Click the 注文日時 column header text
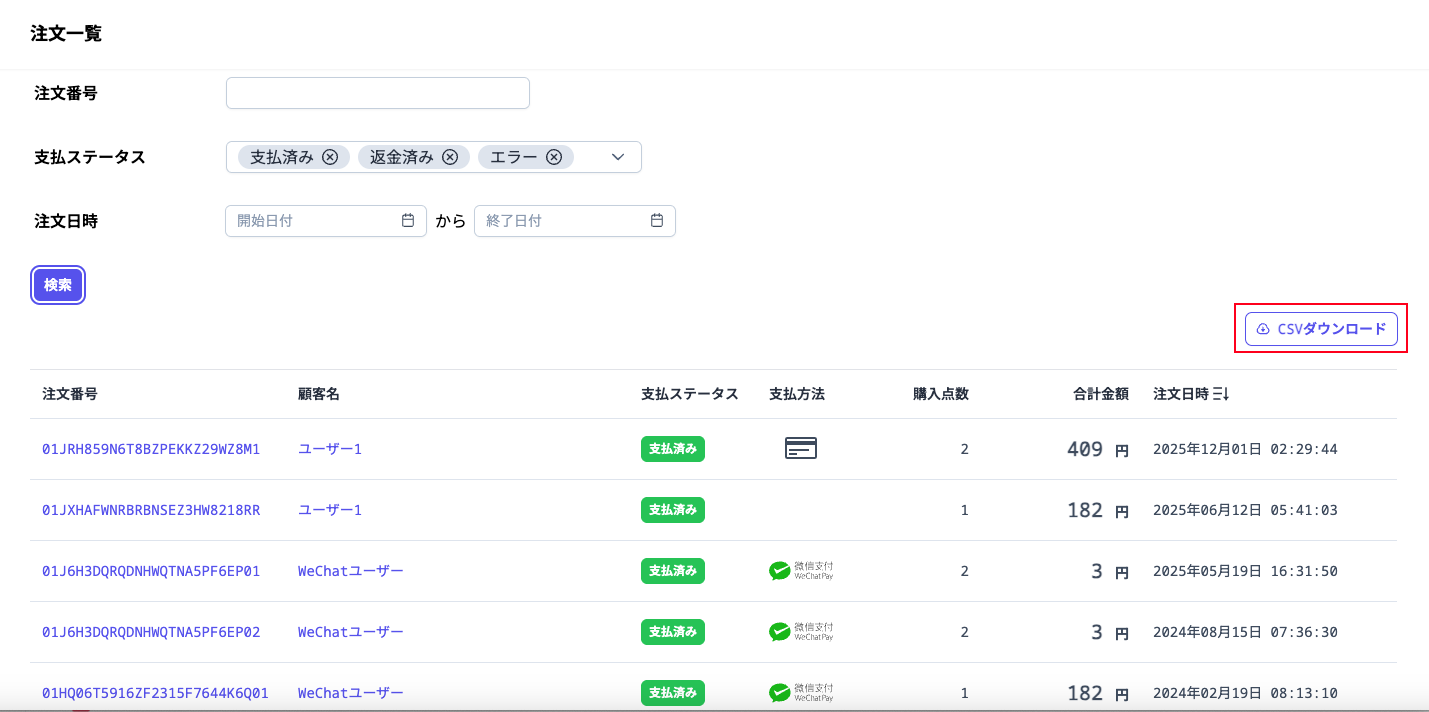The width and height of the screenshot is (1429, 712). click(1181, 394)
